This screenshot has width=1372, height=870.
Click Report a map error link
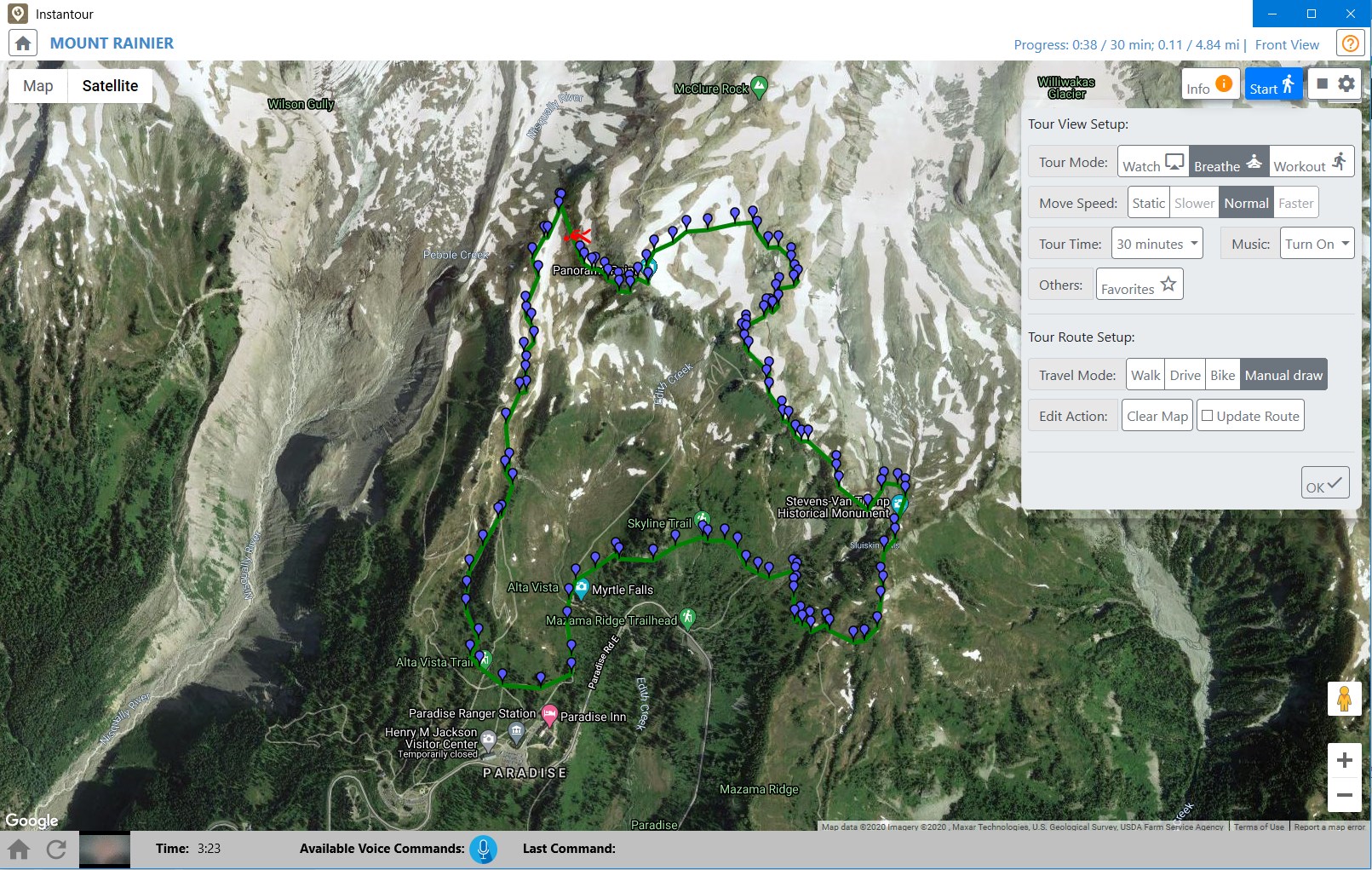[x=1329, y=827]
